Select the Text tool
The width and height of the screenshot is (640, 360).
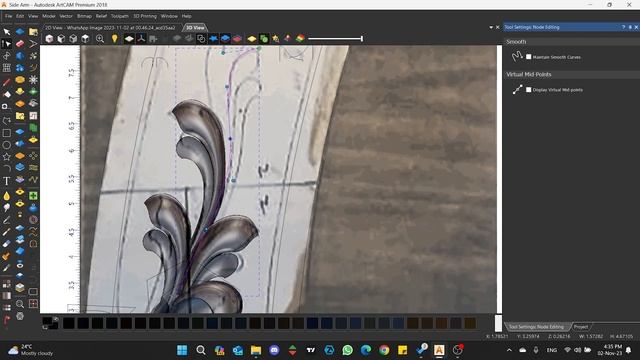click(7, 181)
